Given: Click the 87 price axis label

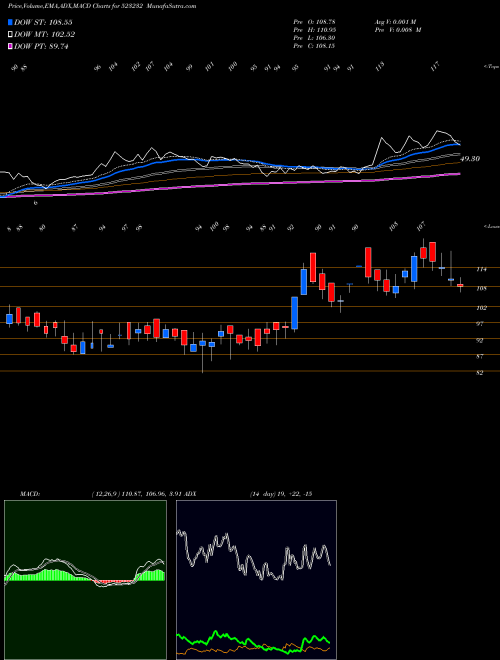Looking at the screenshot, I should point(480,357).
